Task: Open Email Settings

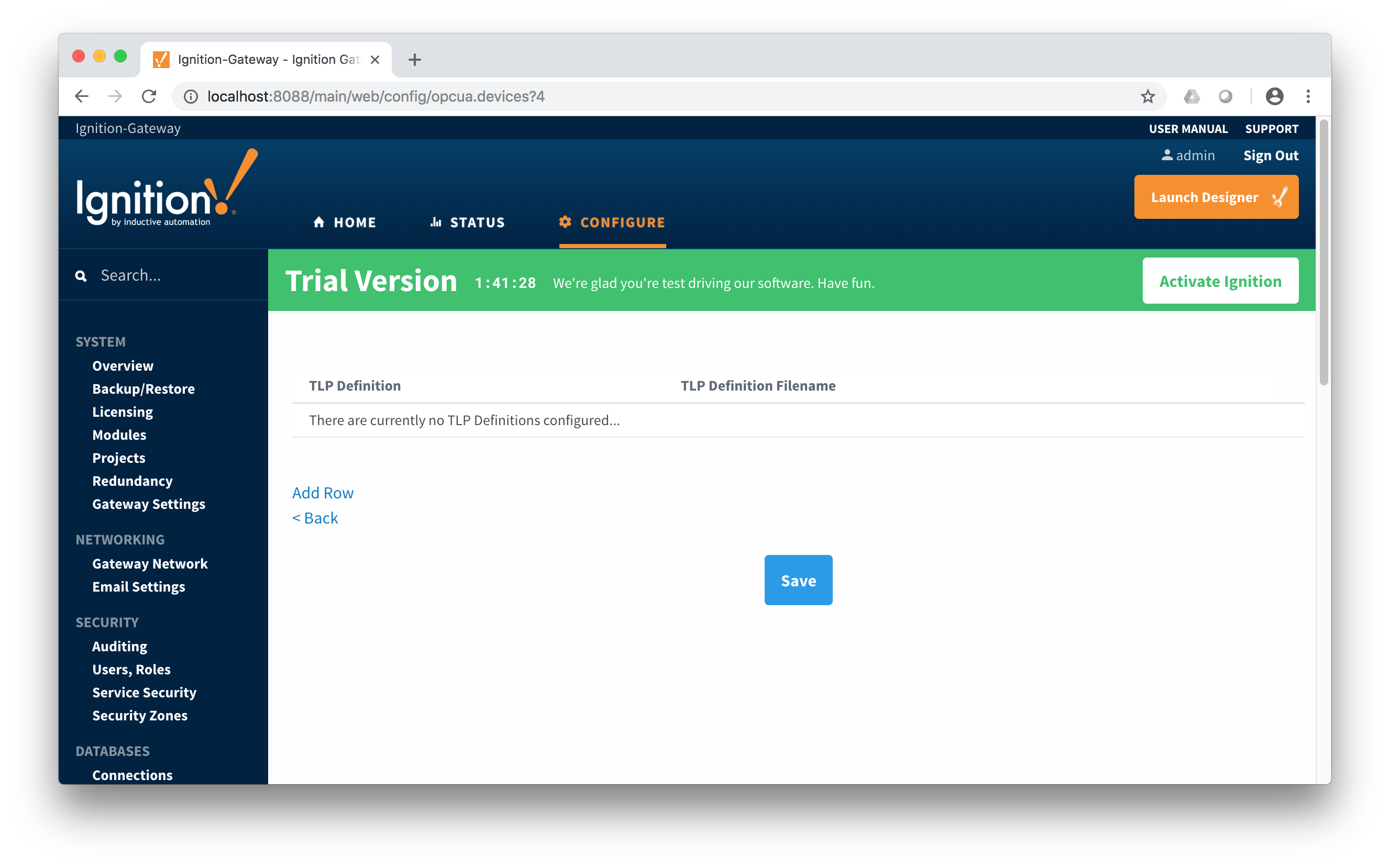Action: coord(139,586)
